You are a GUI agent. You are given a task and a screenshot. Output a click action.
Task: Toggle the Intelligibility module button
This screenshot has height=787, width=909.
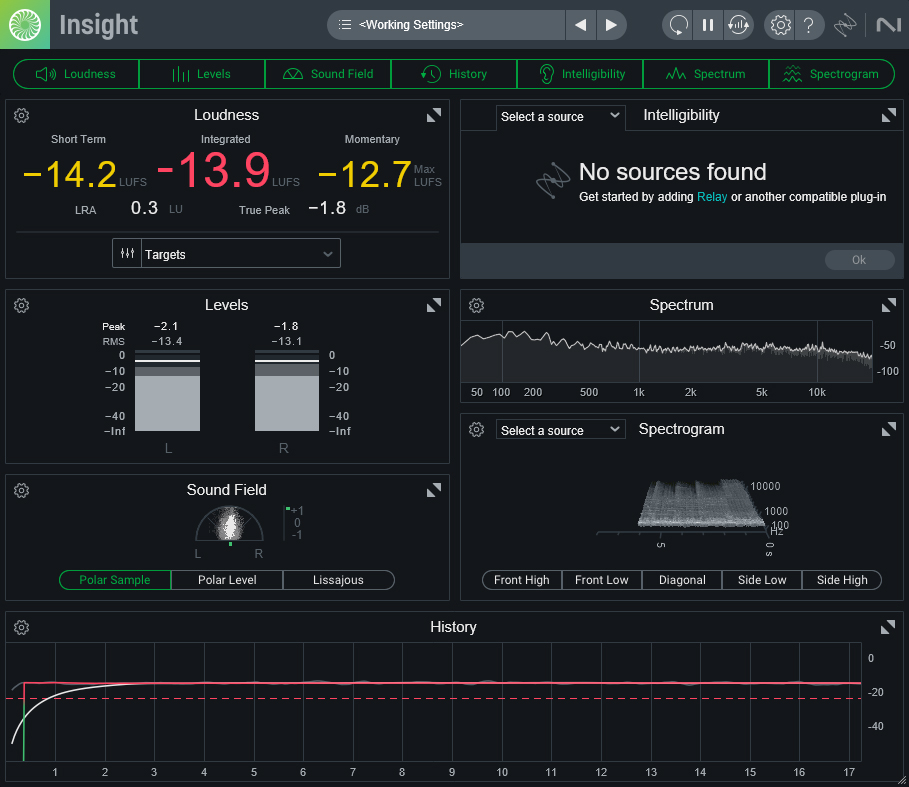click(580, 74)
